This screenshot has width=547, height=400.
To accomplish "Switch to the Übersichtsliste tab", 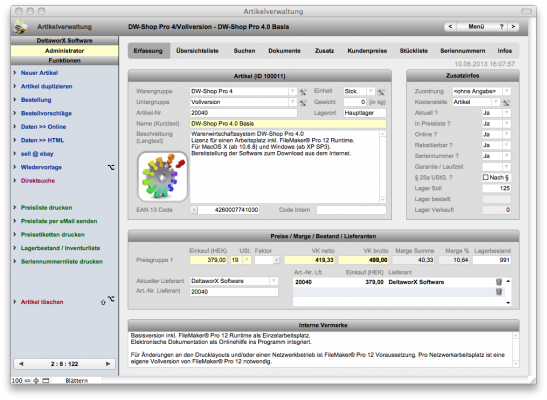I will pyautogui.click(x=197, y=51).
